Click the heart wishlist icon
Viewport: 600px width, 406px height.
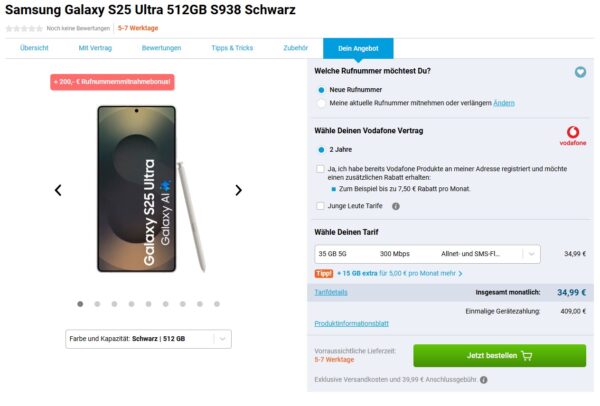click(580, 72)
